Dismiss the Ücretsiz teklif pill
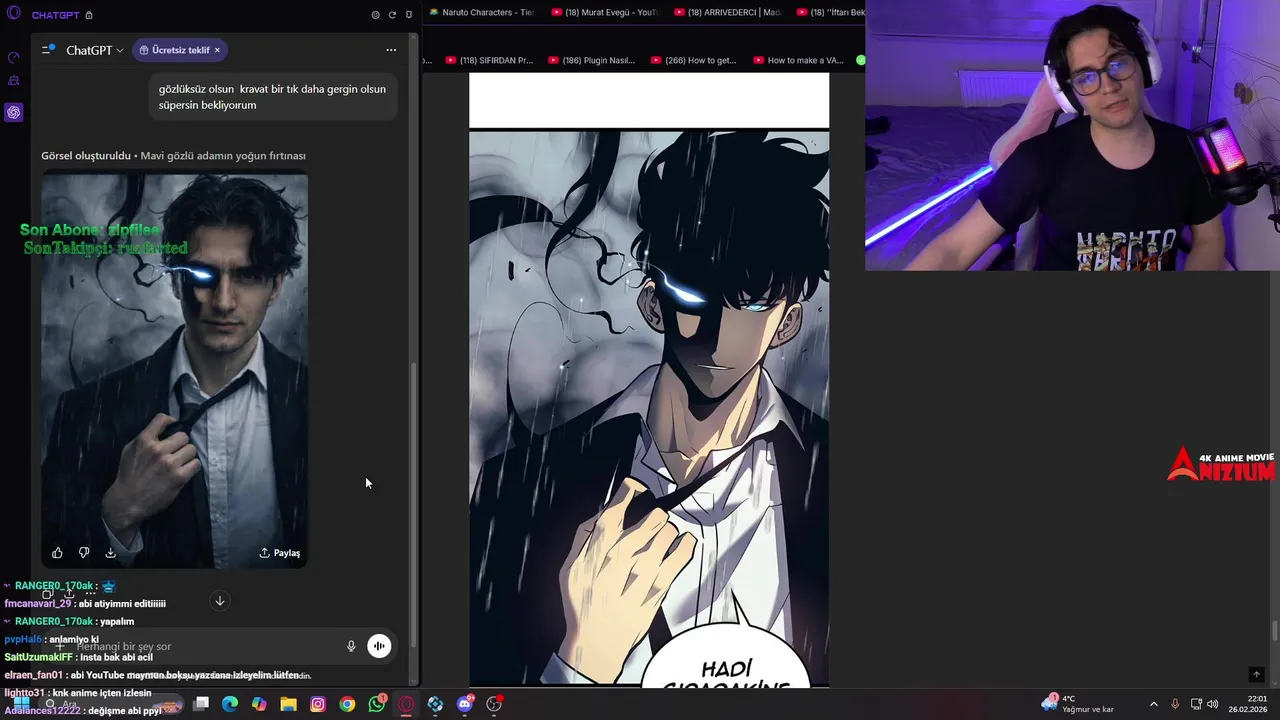The width and height of the screenshot is (1280, 720). (x=217, y=50)
